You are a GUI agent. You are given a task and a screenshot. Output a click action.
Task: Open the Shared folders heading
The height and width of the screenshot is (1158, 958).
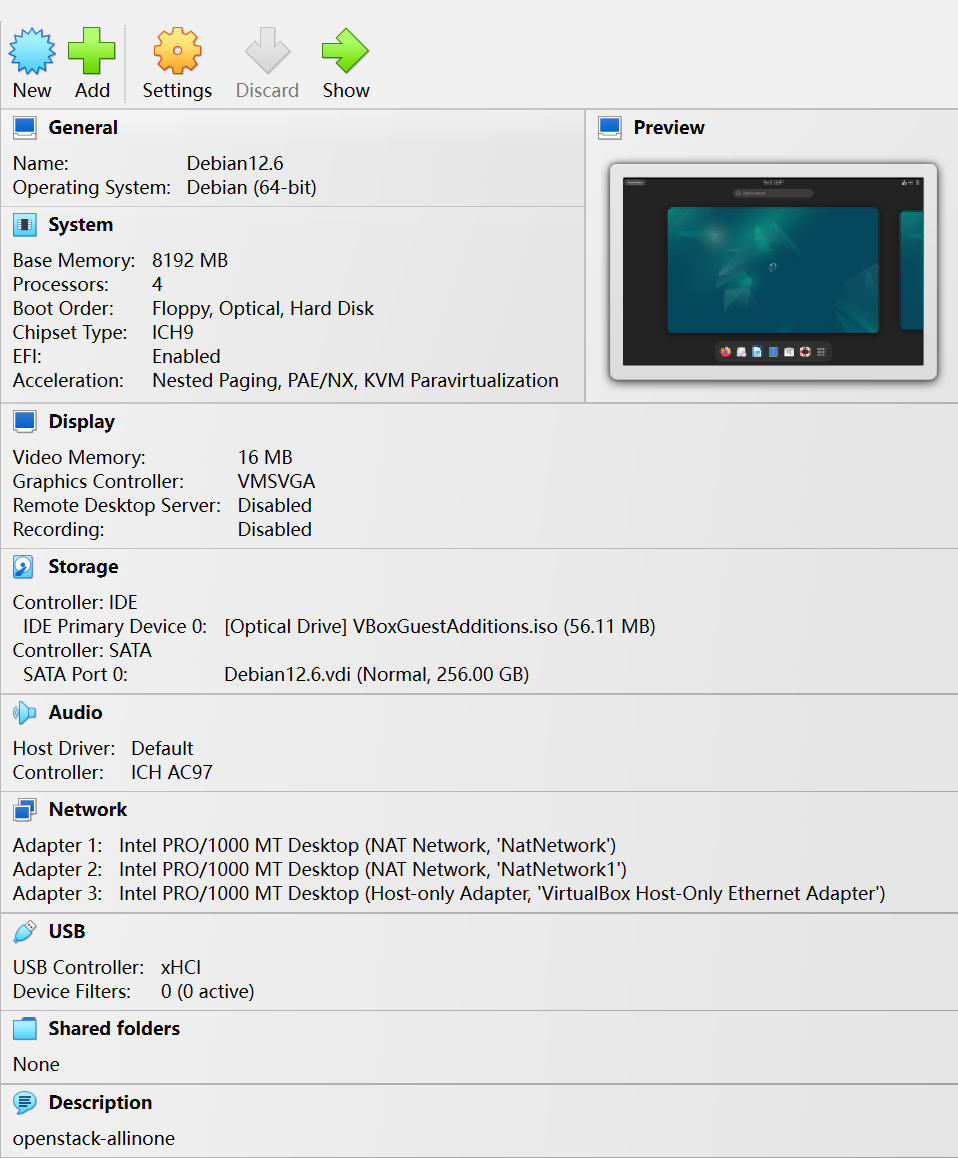tap(114, 1029)
